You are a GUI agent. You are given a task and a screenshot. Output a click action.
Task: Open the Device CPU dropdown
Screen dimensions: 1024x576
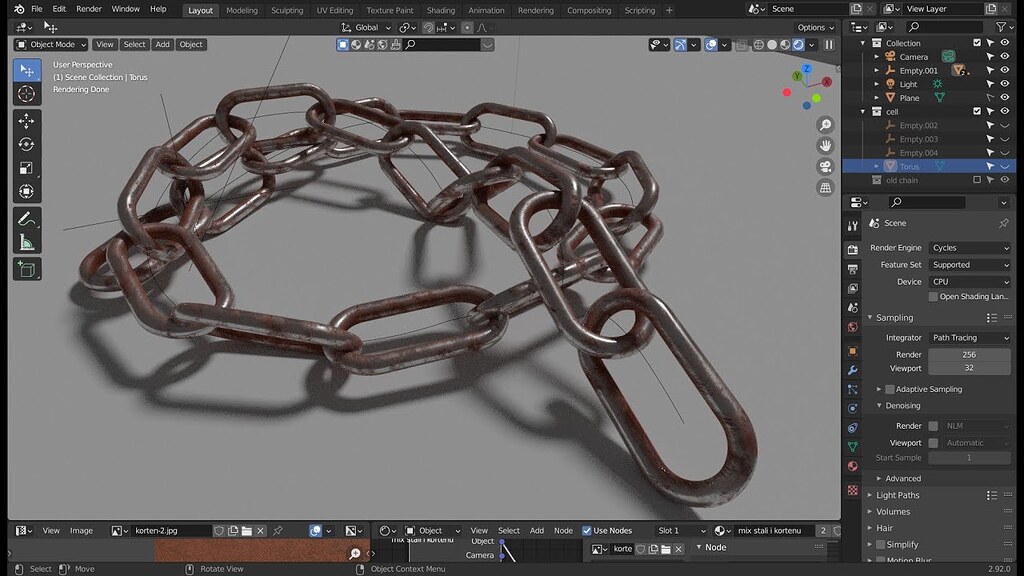click(x=970, y=281)
